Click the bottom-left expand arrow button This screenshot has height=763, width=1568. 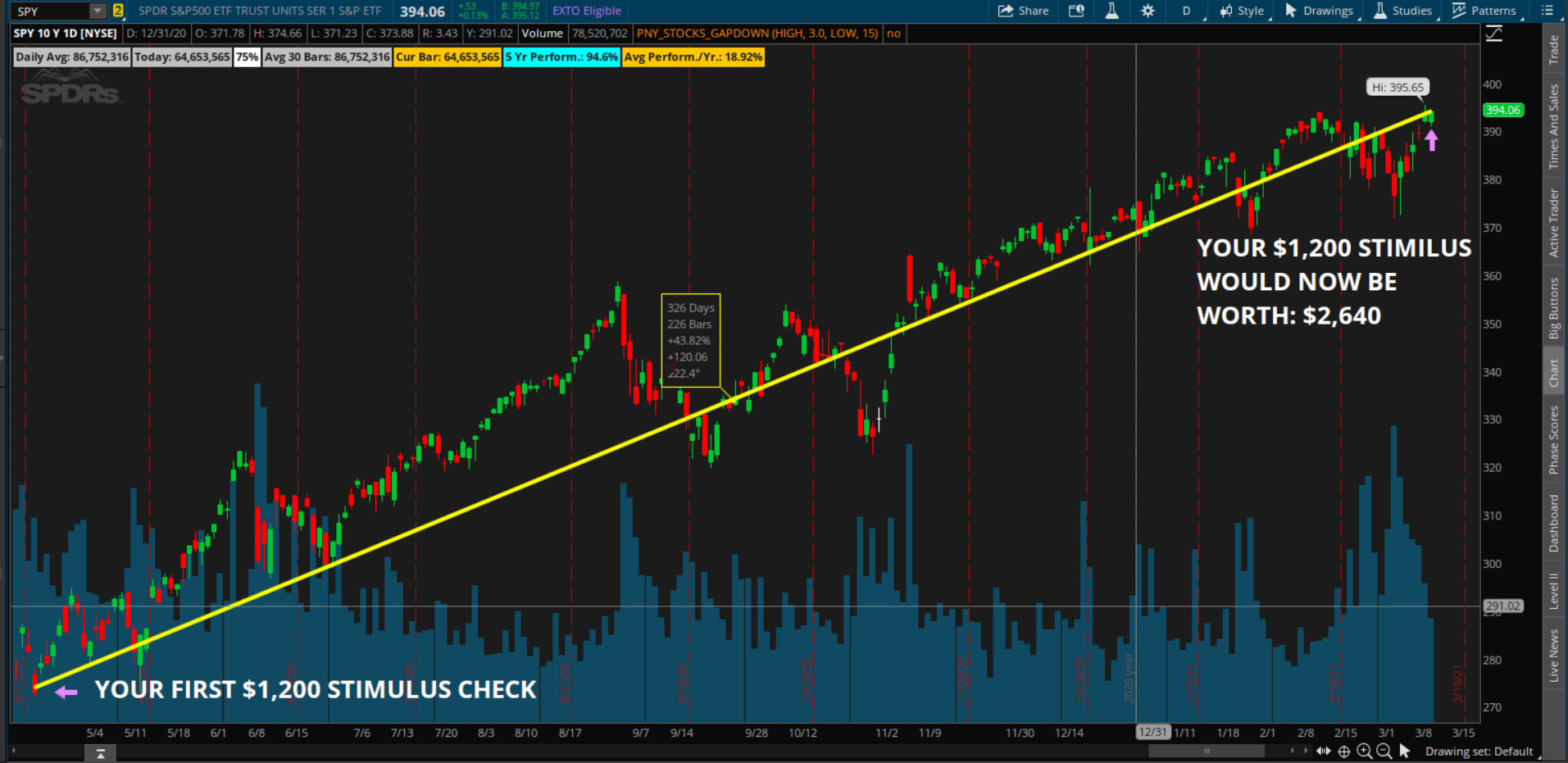[x=100, y=753]
